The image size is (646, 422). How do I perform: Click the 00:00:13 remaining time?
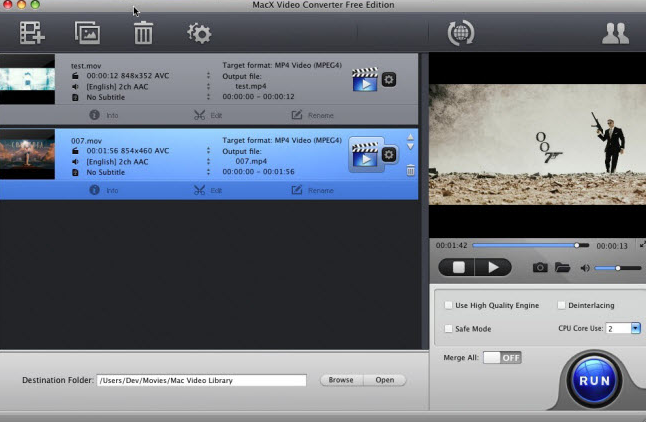point(612,246)
